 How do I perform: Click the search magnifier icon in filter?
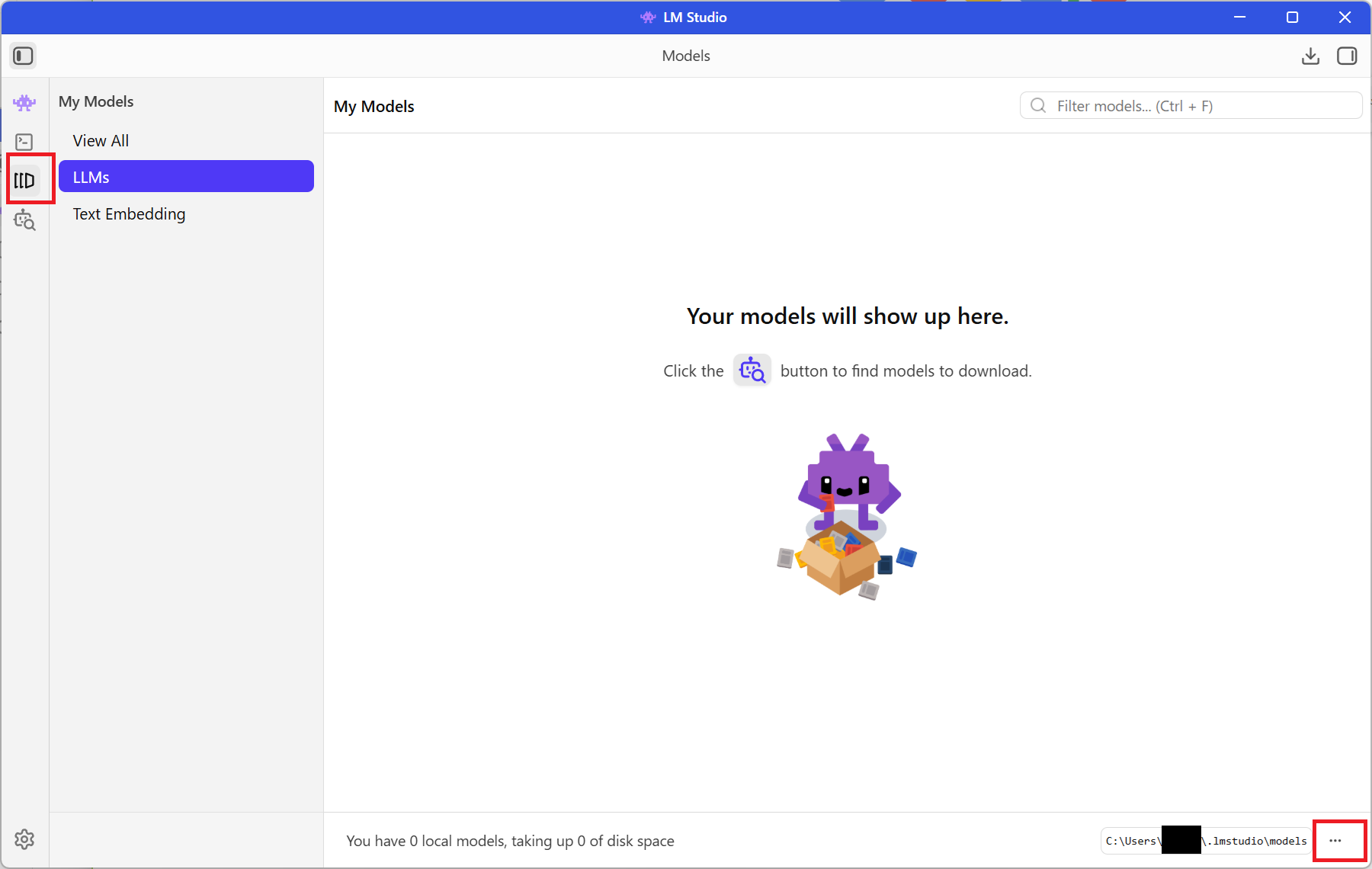pos(1038,106)
